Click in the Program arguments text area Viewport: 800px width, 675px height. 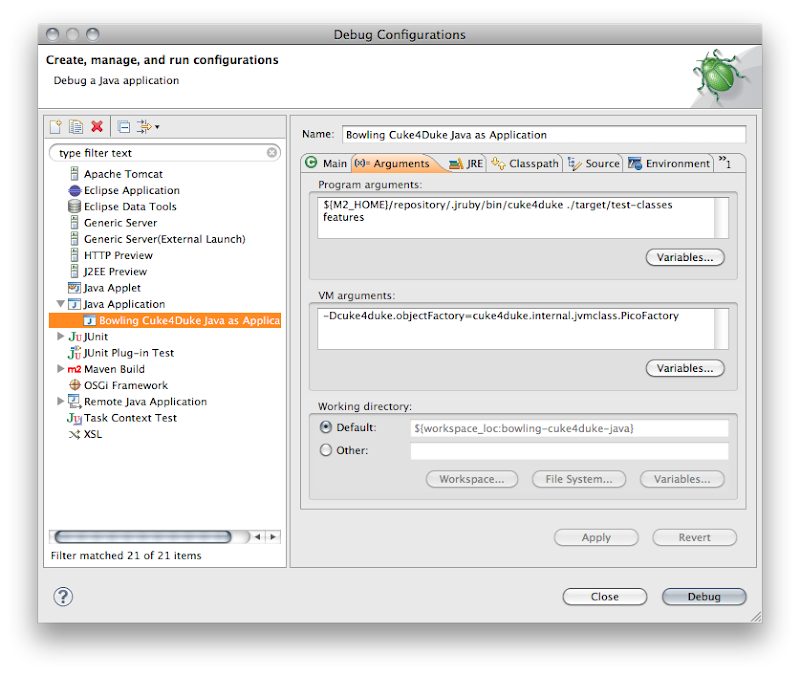tap(515, 218)
